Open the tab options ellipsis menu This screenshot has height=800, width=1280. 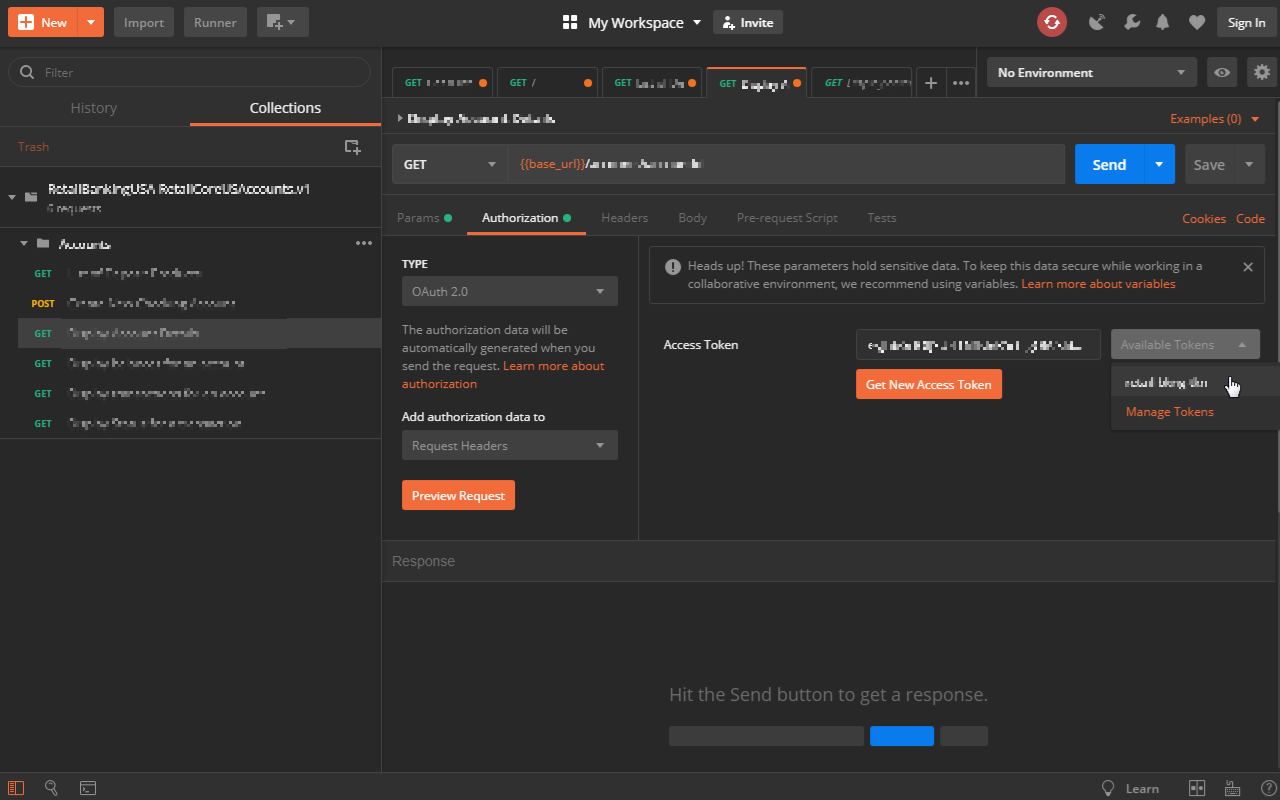(961, 83)
